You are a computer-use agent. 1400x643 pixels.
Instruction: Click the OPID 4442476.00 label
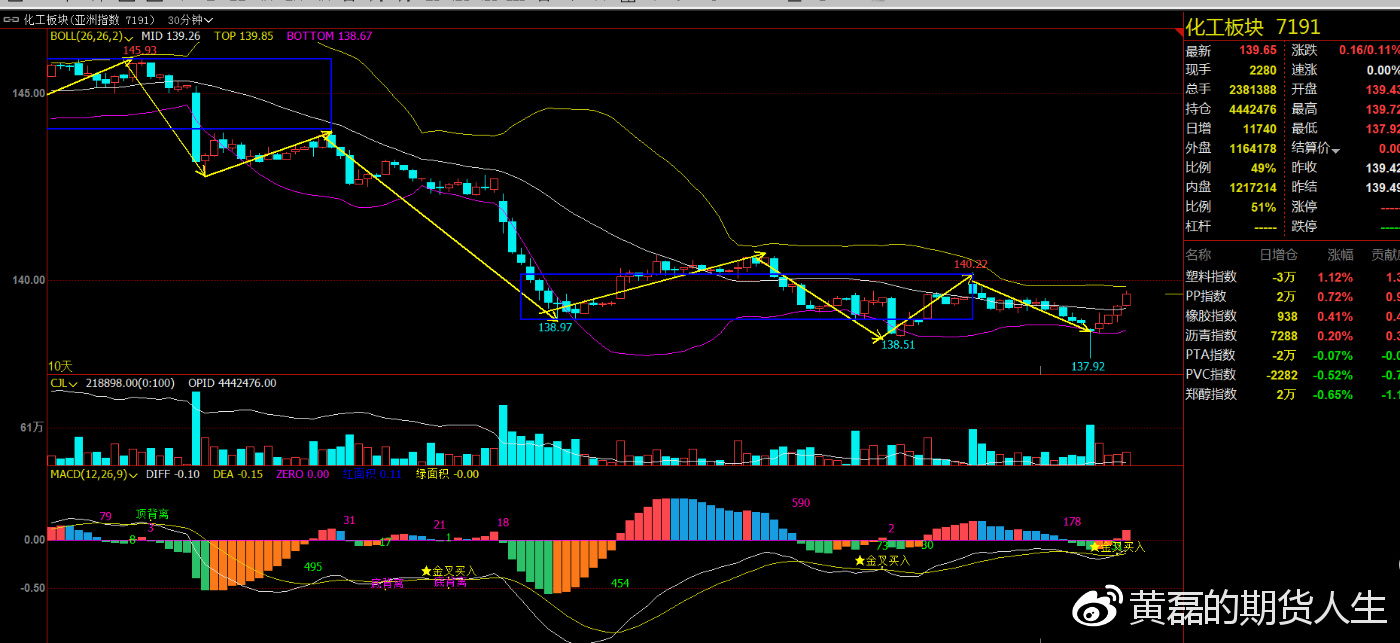(232, 383)
